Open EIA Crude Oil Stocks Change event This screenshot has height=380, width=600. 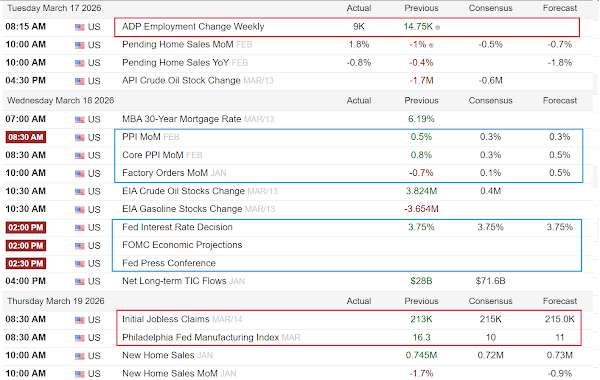click(x=183, y=191)
